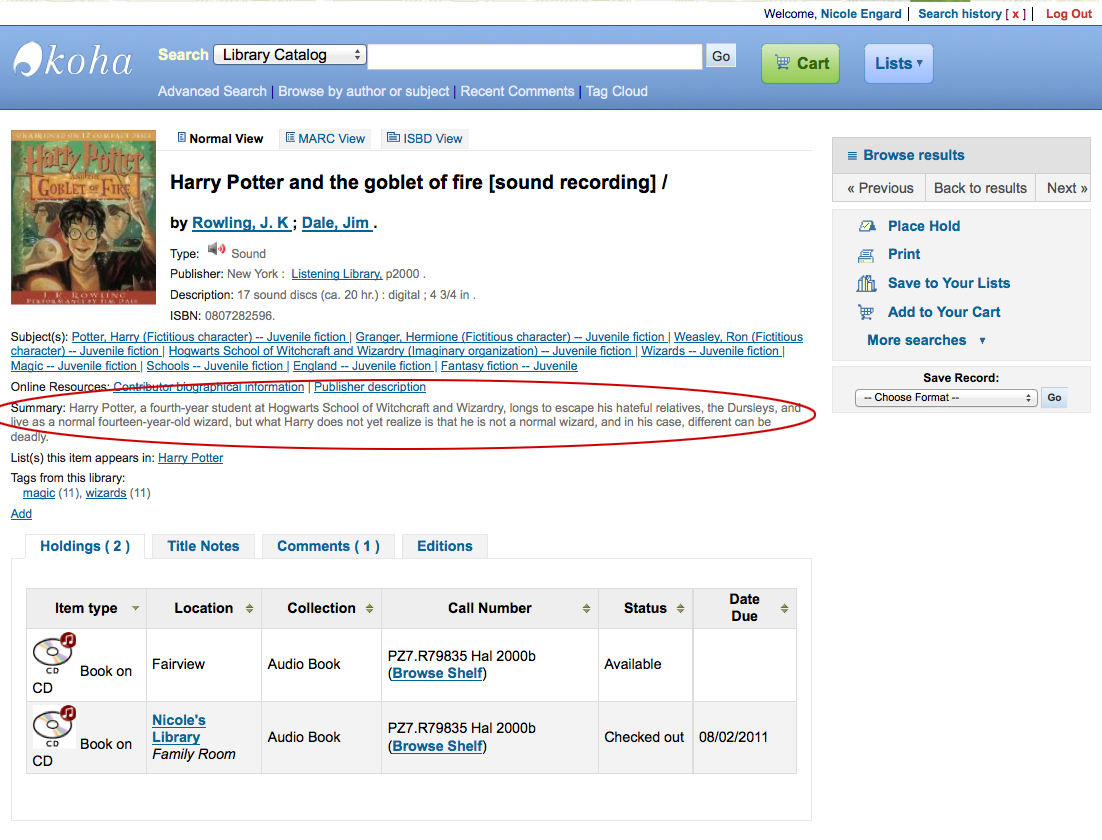Open Advanced Search link
The height and width of the screenshot is (840, 1102).
click(x=212, y=91)
